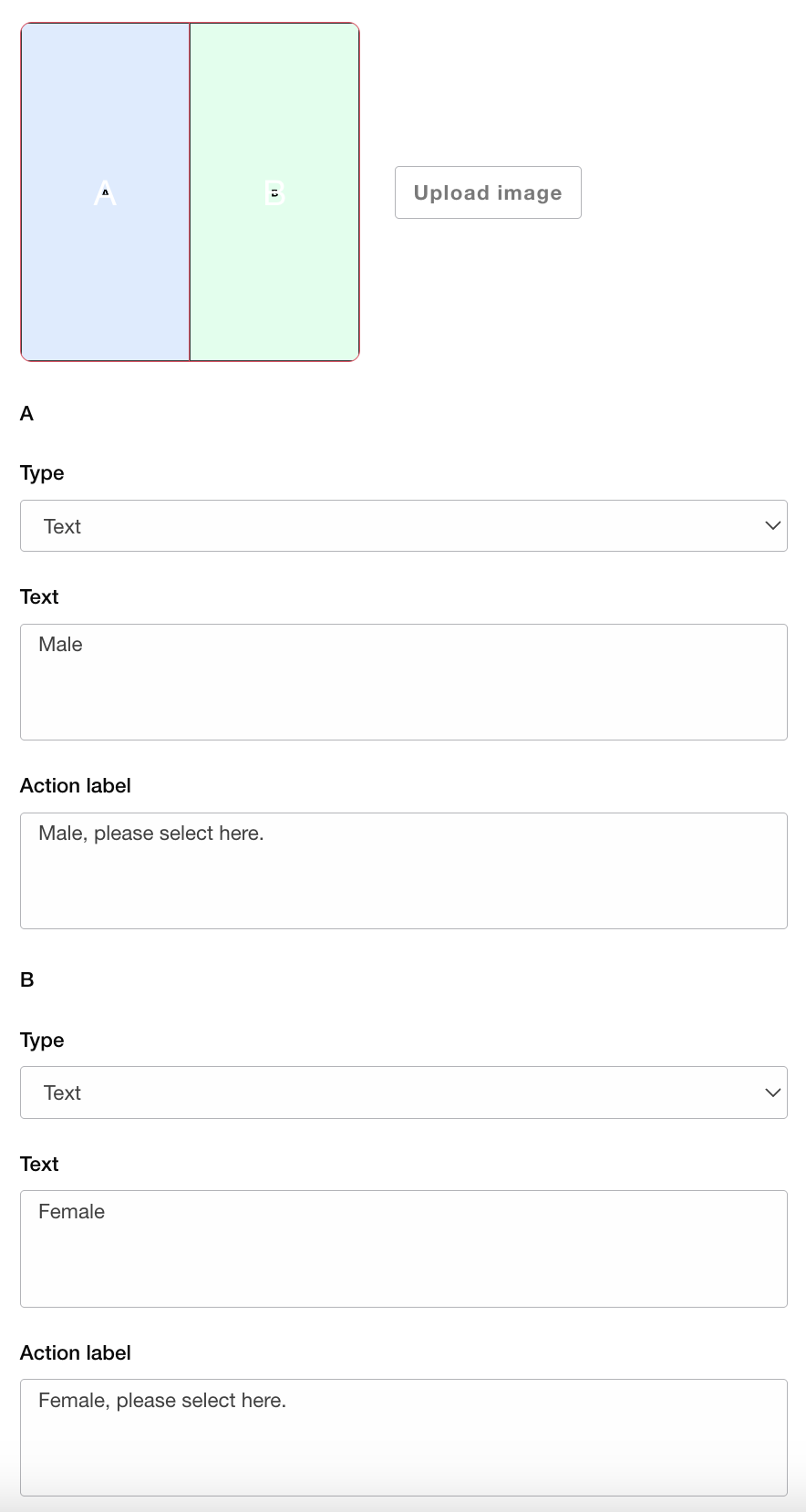
Task: Click the chevron arrow on section A's Type select
Action: pyautogui.click(x=772, y=526)
